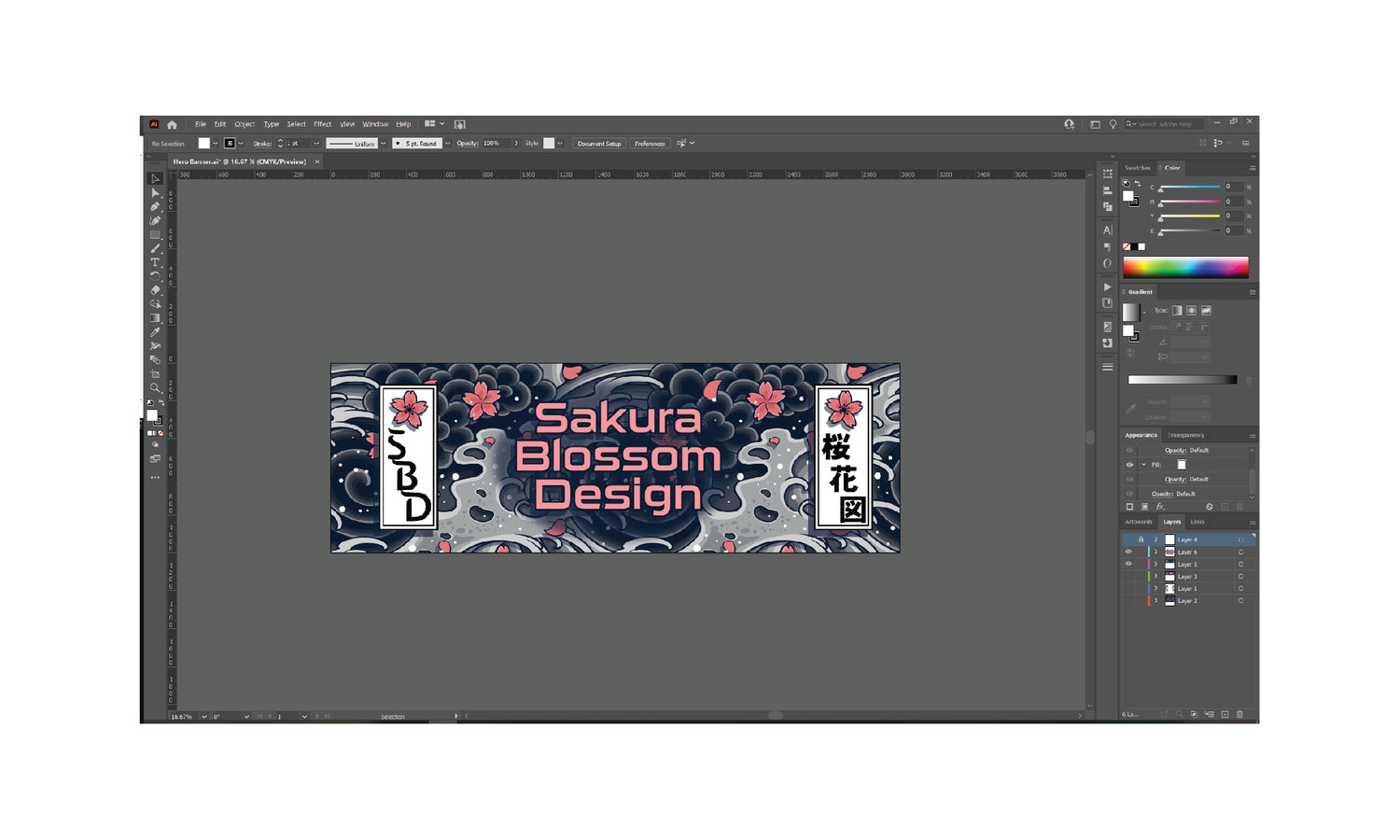Choose the Type tool
This screenshot has height=840, width=1400.
(x=155, y=262)
